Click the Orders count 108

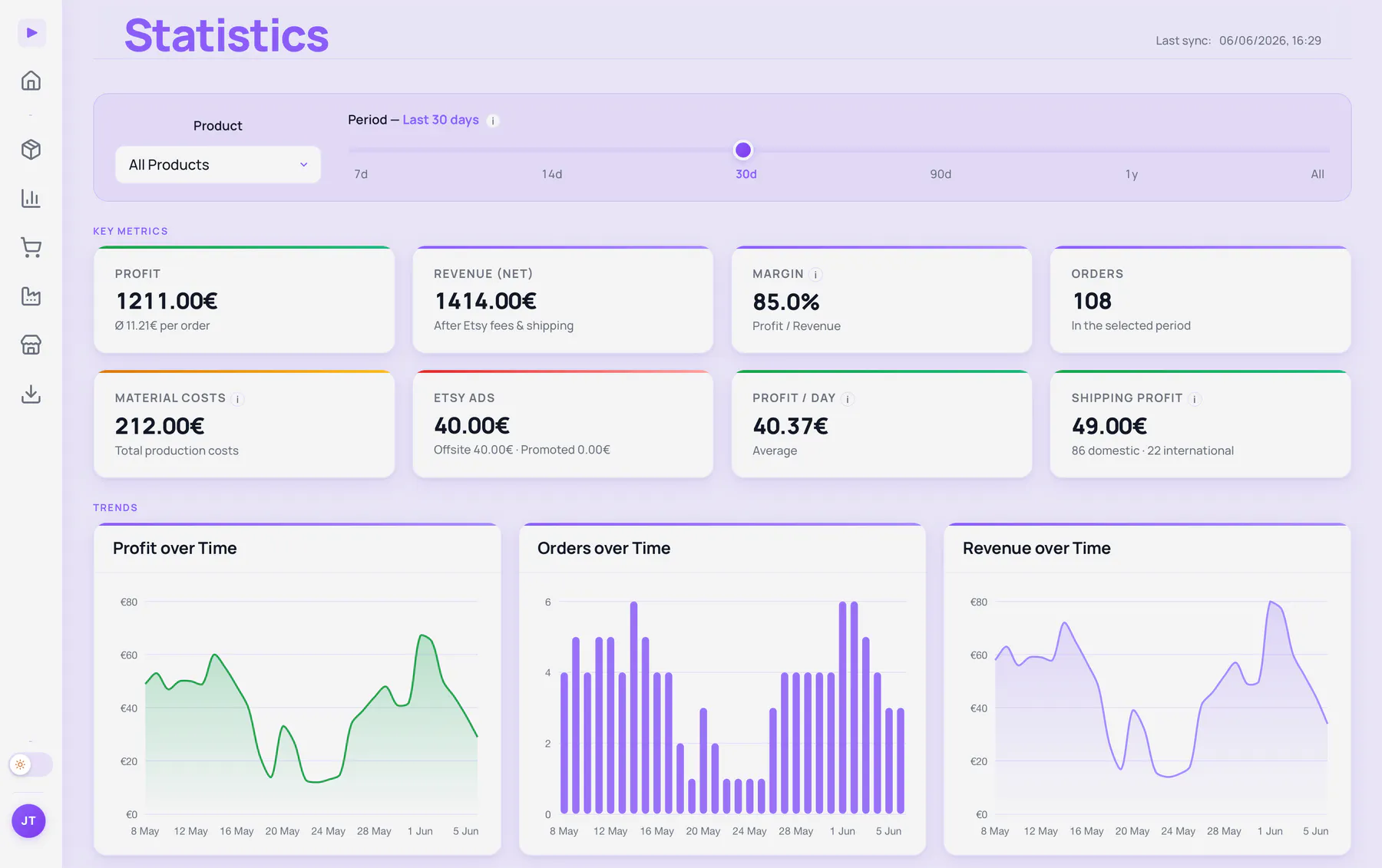tap(1092, 301)
